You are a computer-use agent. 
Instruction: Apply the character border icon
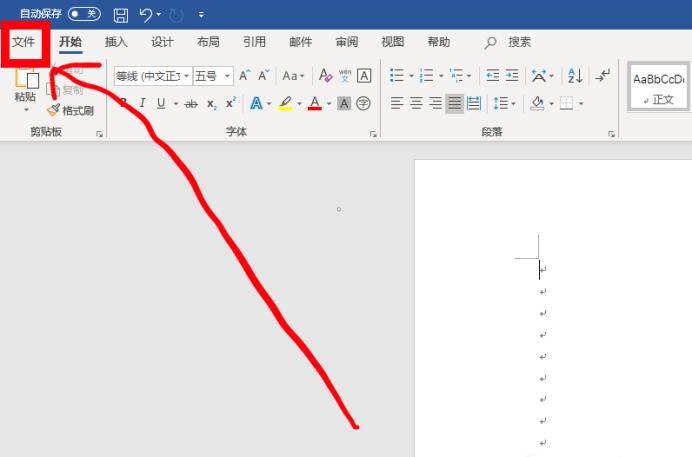pos(364,76)
